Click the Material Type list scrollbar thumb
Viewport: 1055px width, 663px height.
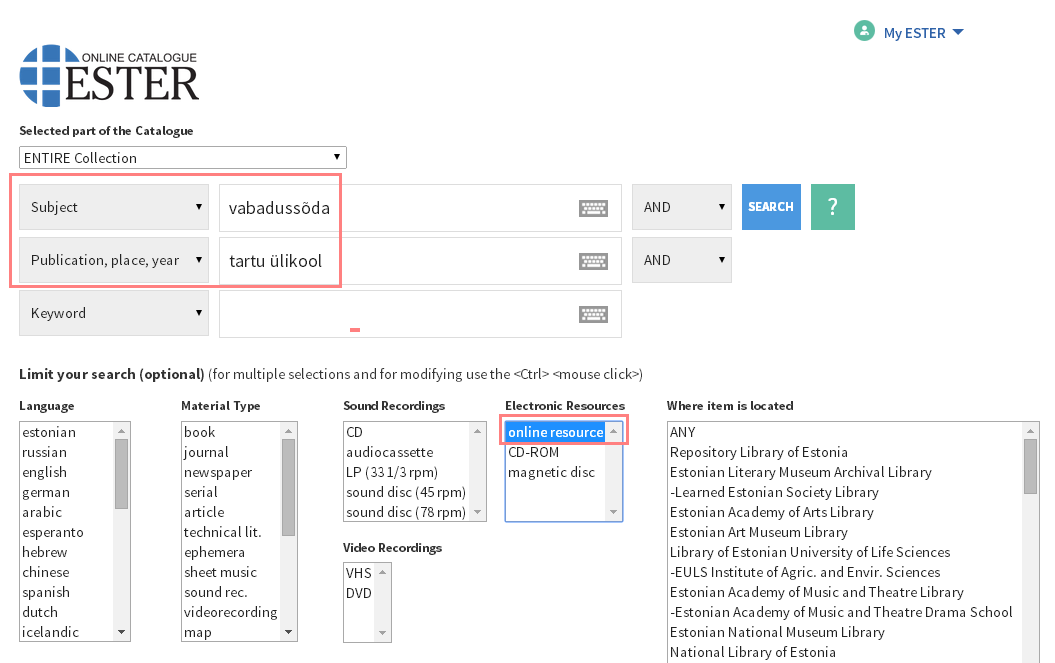point(289,487)
